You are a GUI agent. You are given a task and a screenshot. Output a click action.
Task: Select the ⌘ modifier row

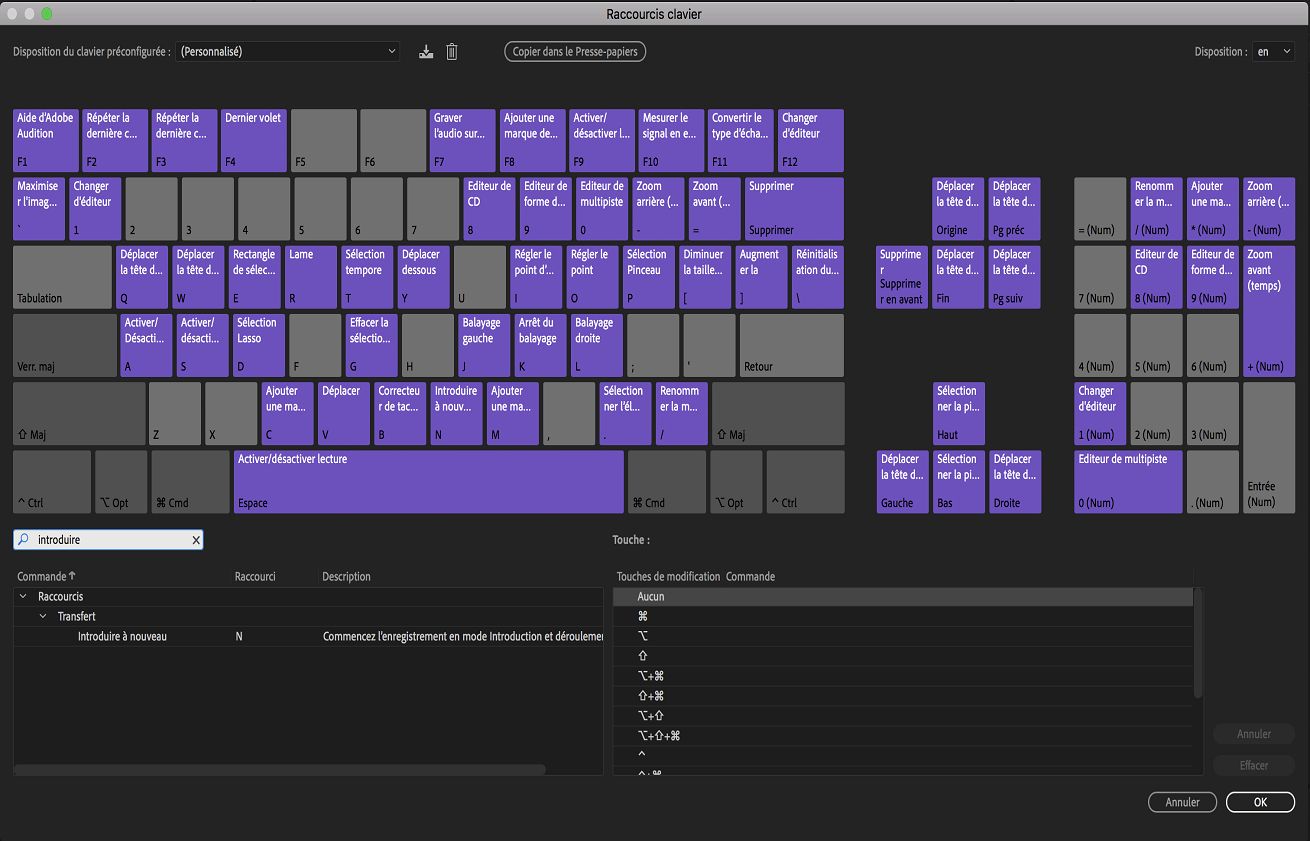900,616
